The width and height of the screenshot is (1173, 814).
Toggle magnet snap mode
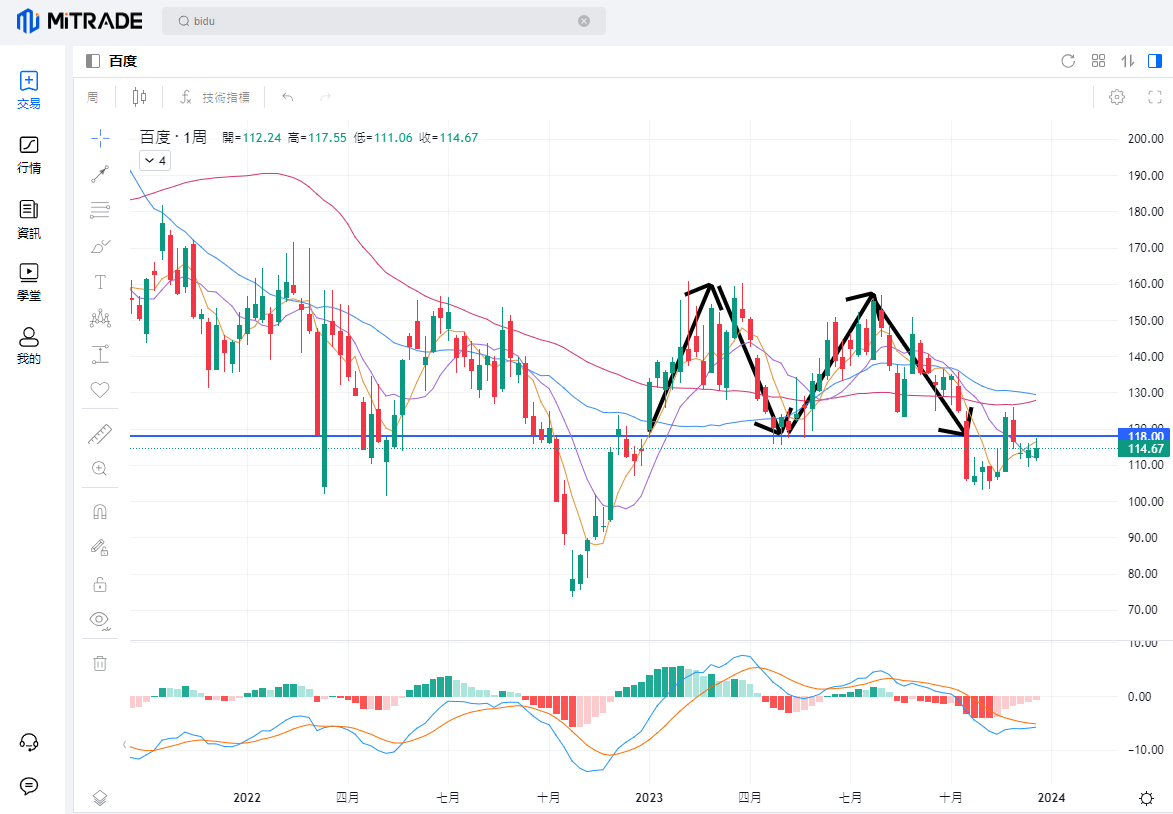tap(100, 512)
